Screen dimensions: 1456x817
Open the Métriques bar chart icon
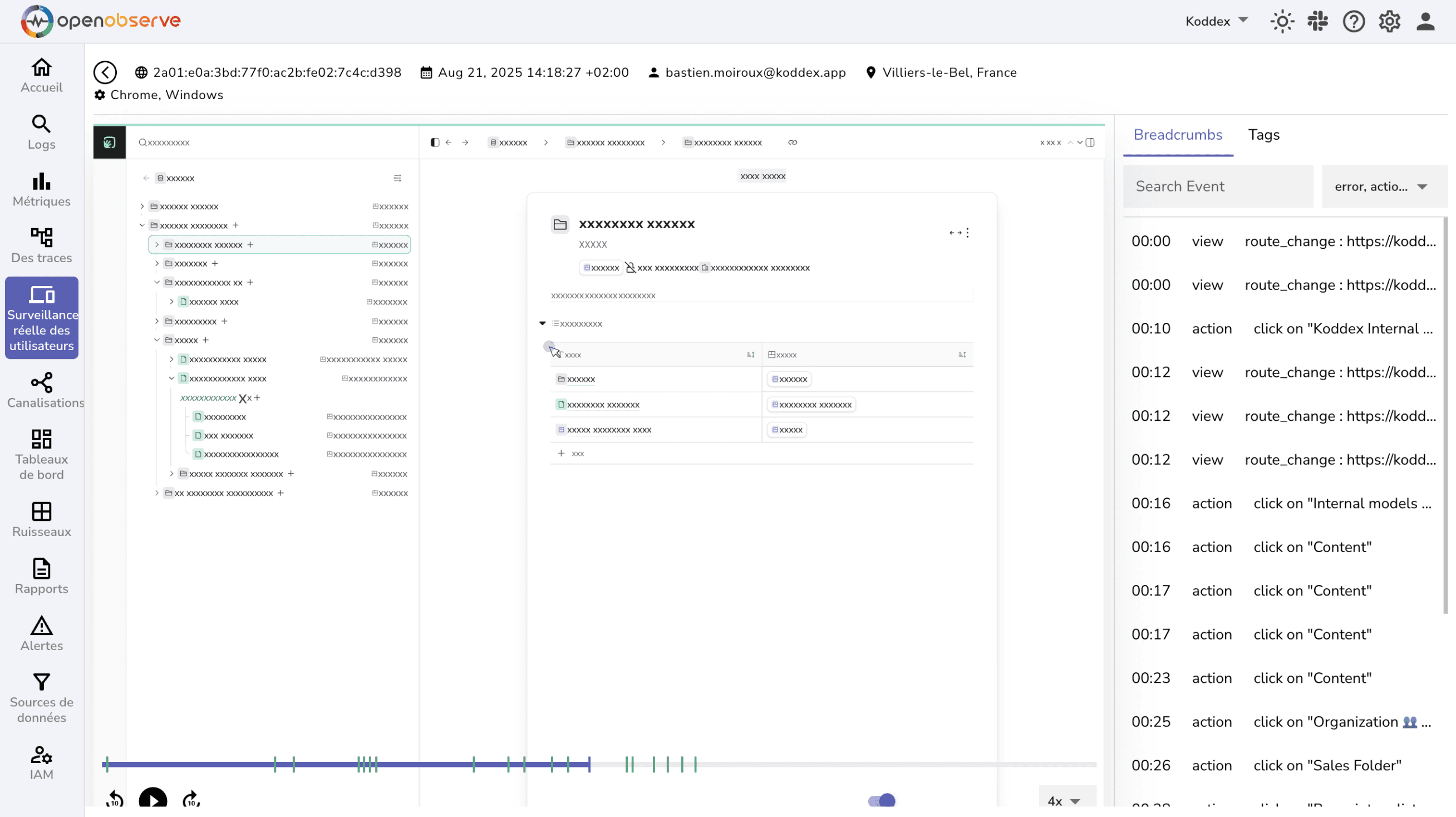(41, 181)
